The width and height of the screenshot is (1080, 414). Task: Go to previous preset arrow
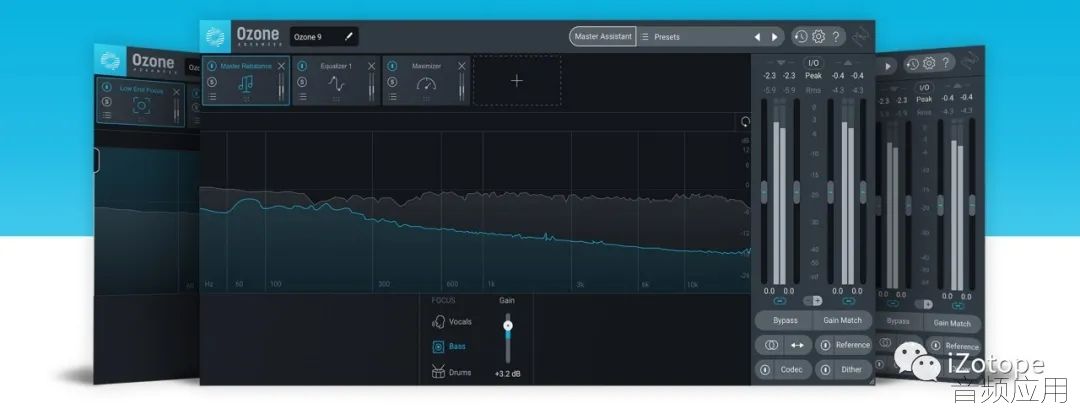(757, 37)
